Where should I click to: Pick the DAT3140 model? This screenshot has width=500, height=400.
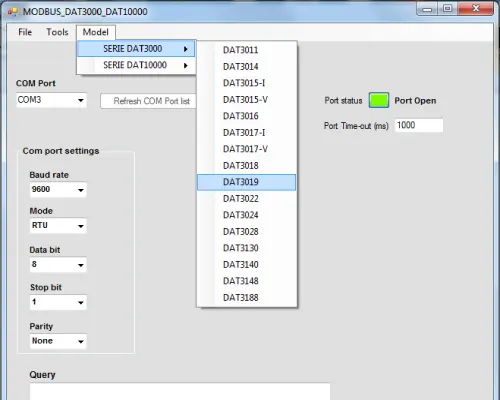[x=246, y=265]
